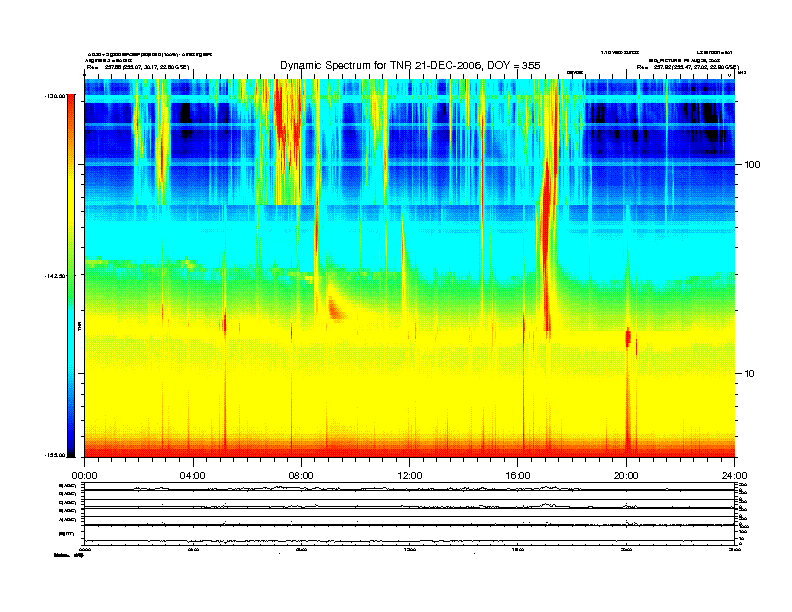The image size is (792, 612).
Task: Click the line-plot panels under the spectrogram
Action: pyautogui.click(x=410, y=513)
